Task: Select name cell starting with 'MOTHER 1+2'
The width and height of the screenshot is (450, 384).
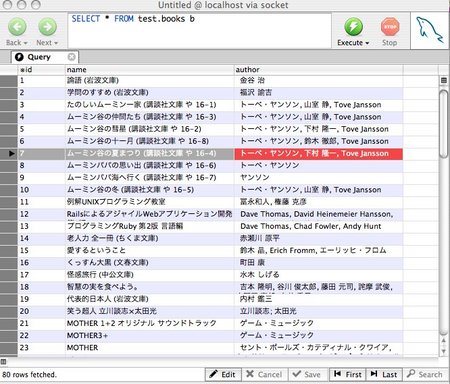Action: point(150,323)
